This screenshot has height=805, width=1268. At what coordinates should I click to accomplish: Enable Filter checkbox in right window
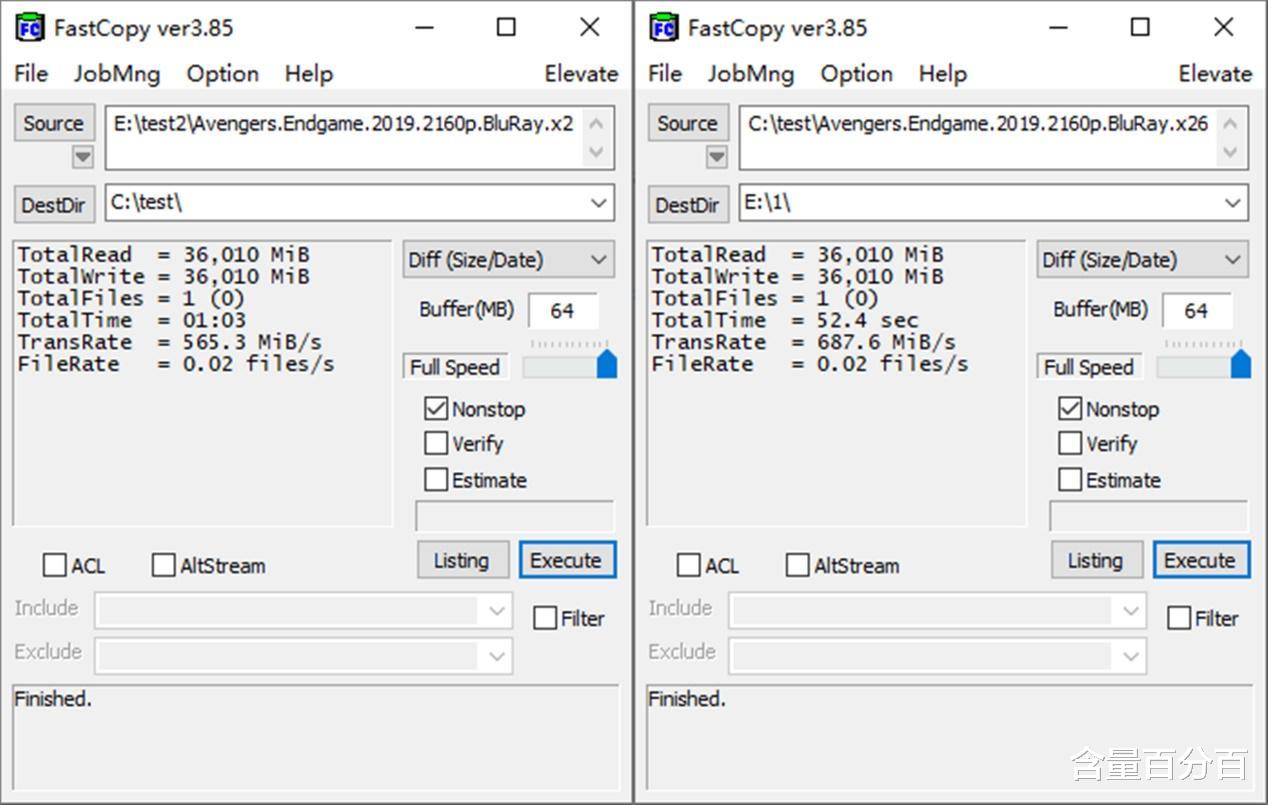(1179, 618)
